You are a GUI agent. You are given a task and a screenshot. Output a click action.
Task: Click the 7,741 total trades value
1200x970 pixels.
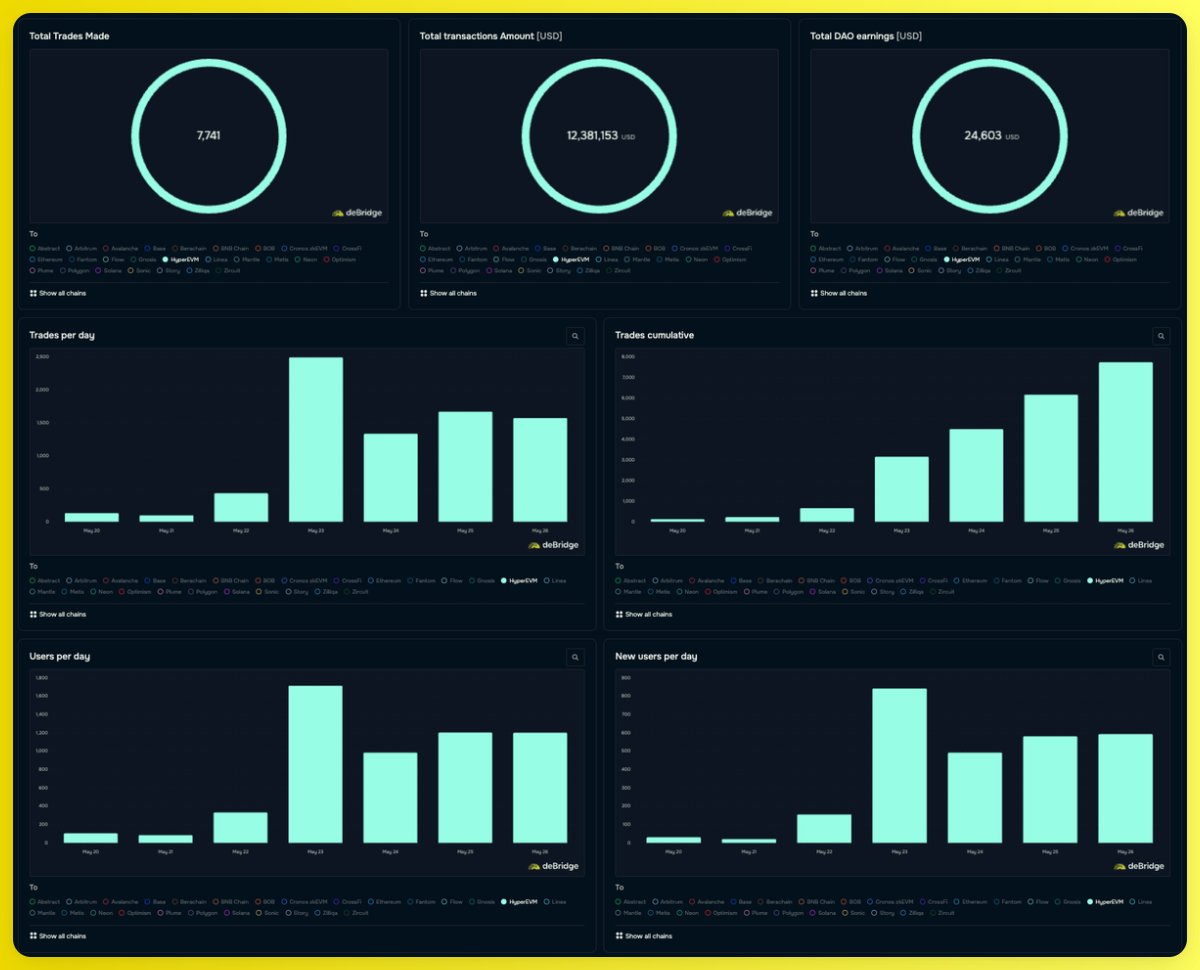pos(209,135)
